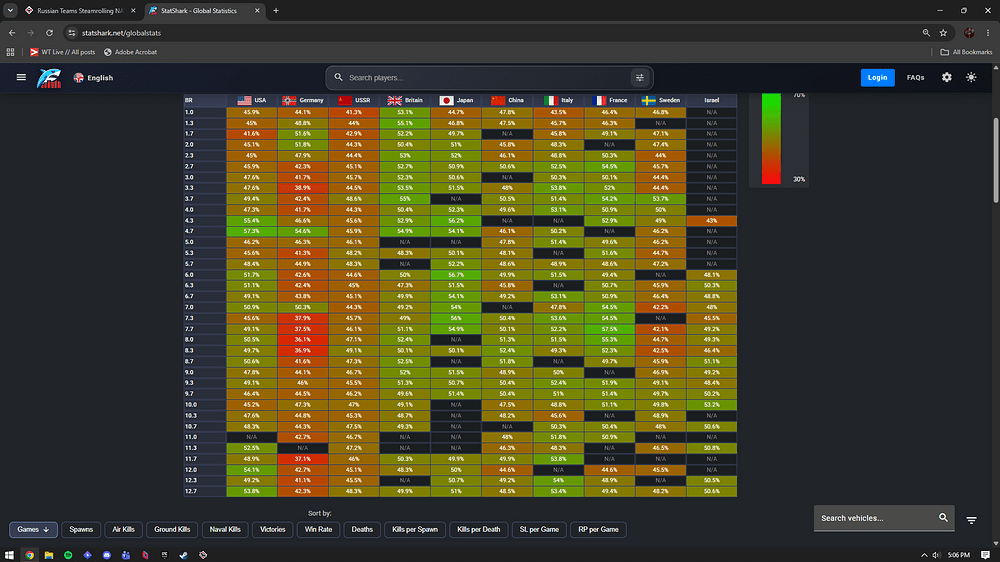Open the FAQs page
The image size is (1000, 562).
[x=915, y=78]
